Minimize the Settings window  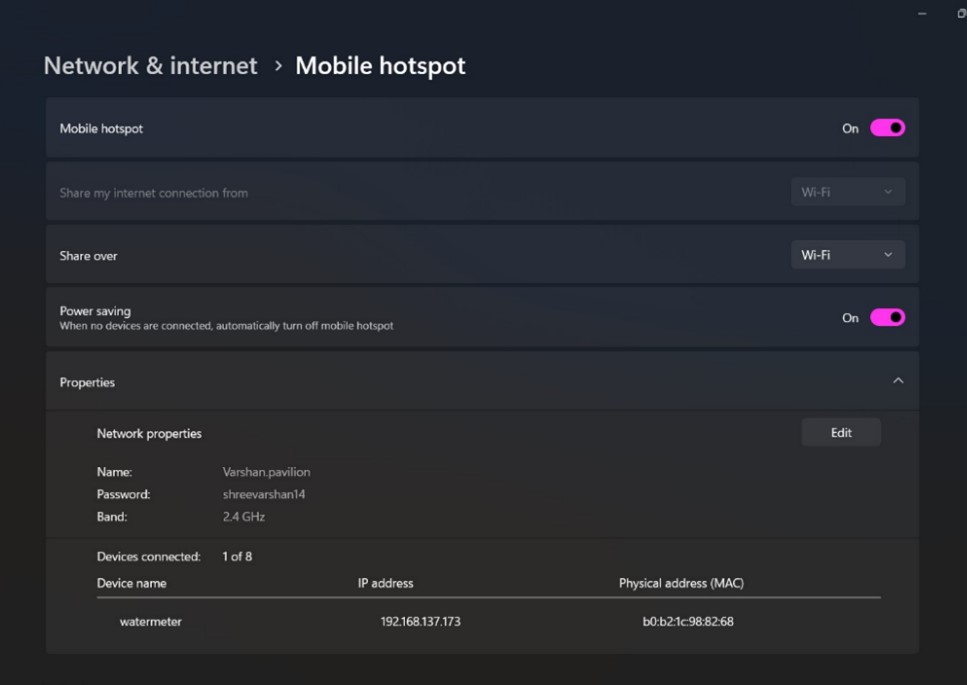(921, 14)
